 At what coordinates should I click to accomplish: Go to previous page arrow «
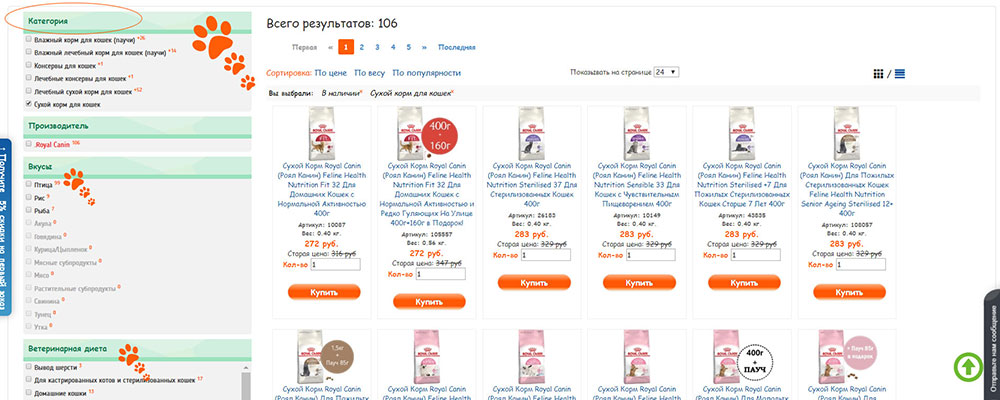(330, 47)
